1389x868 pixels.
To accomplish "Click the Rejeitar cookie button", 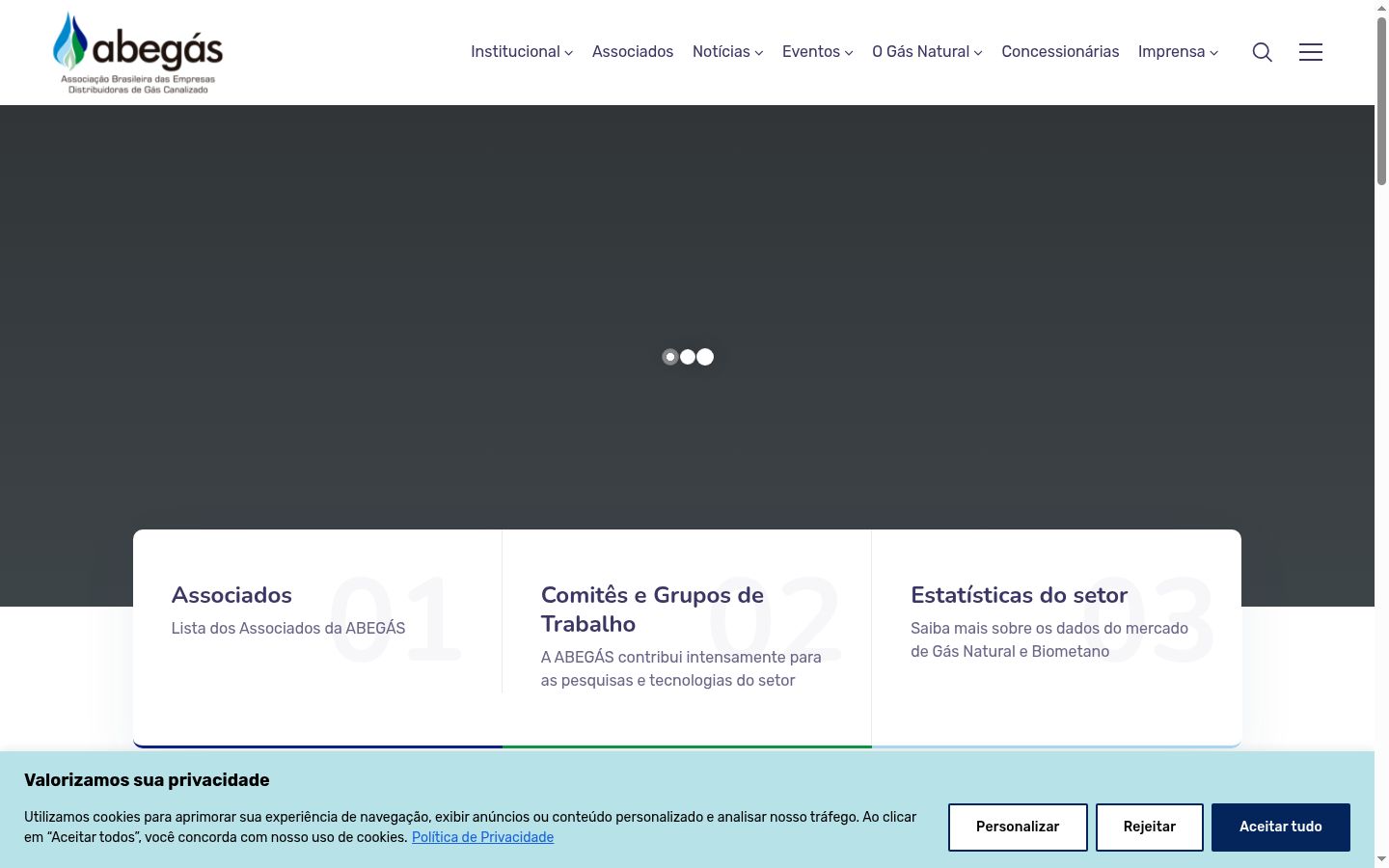I will coord(1150,827).
